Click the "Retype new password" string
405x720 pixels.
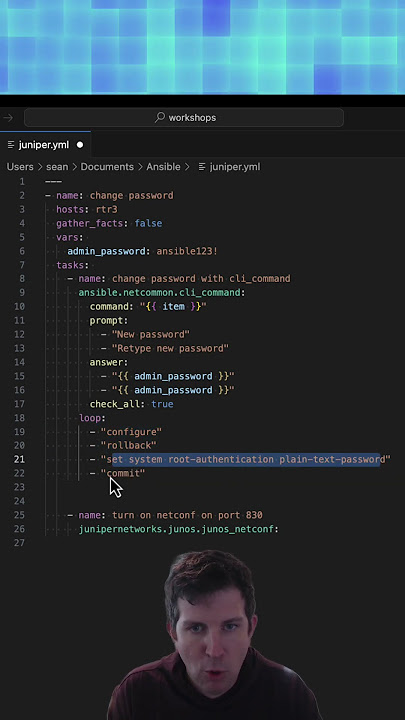[170, 348]
